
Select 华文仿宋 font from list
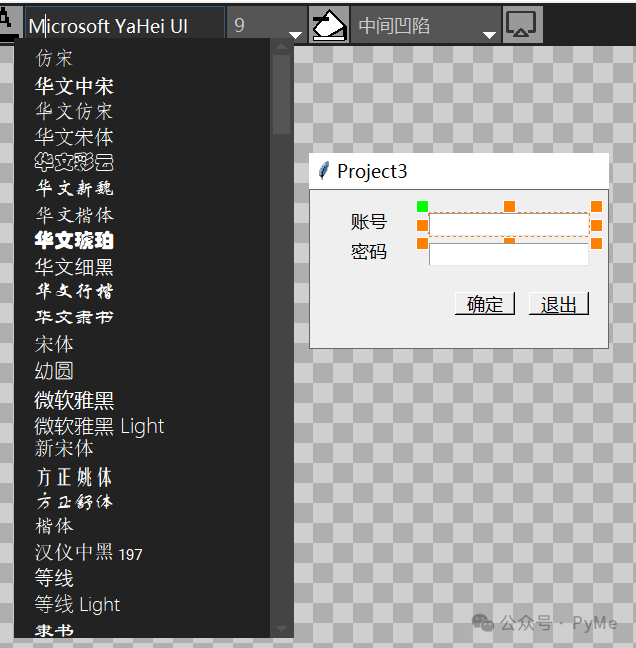(x=74, y=112)
